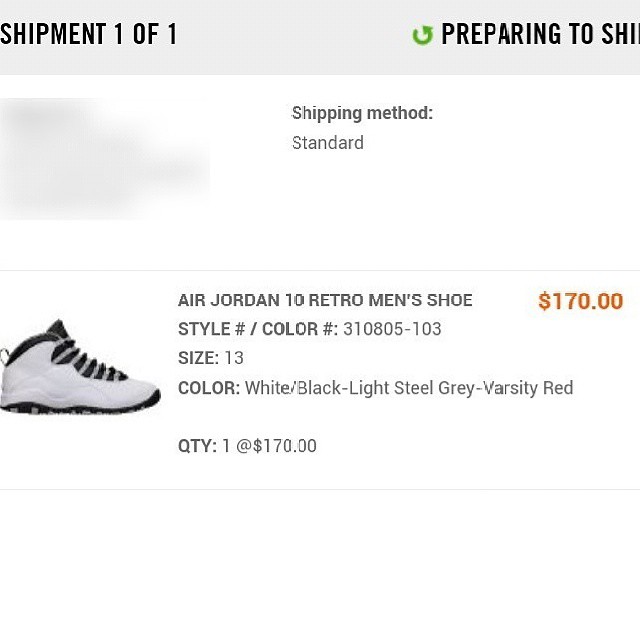Click the orange $170.00 price
Image resolution: width=640 pixels, height=640 pixels.
(580, 301)
